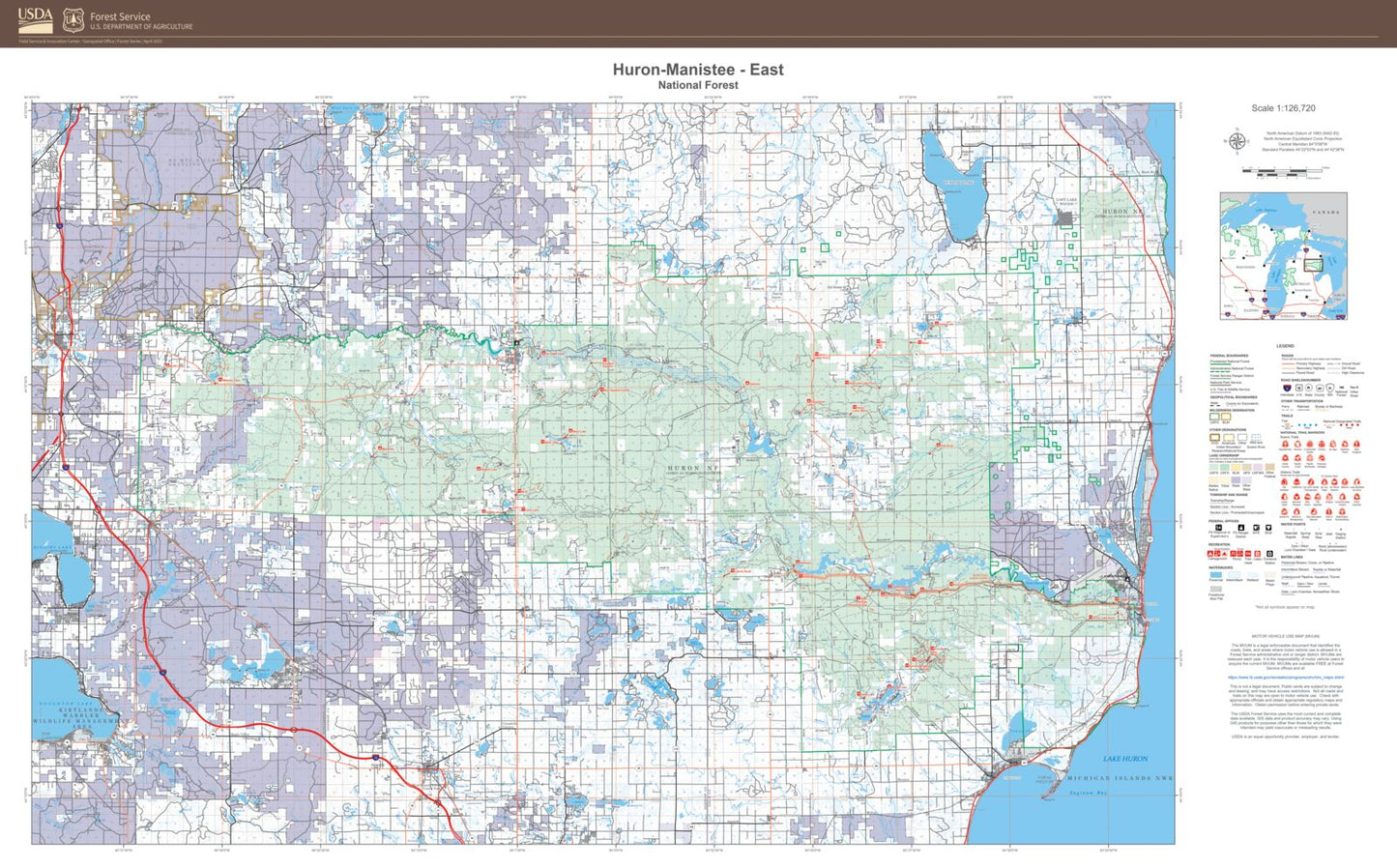
Task: Open the fs.usda.gov MVUM link
Action: click(x=1287, y=678)
